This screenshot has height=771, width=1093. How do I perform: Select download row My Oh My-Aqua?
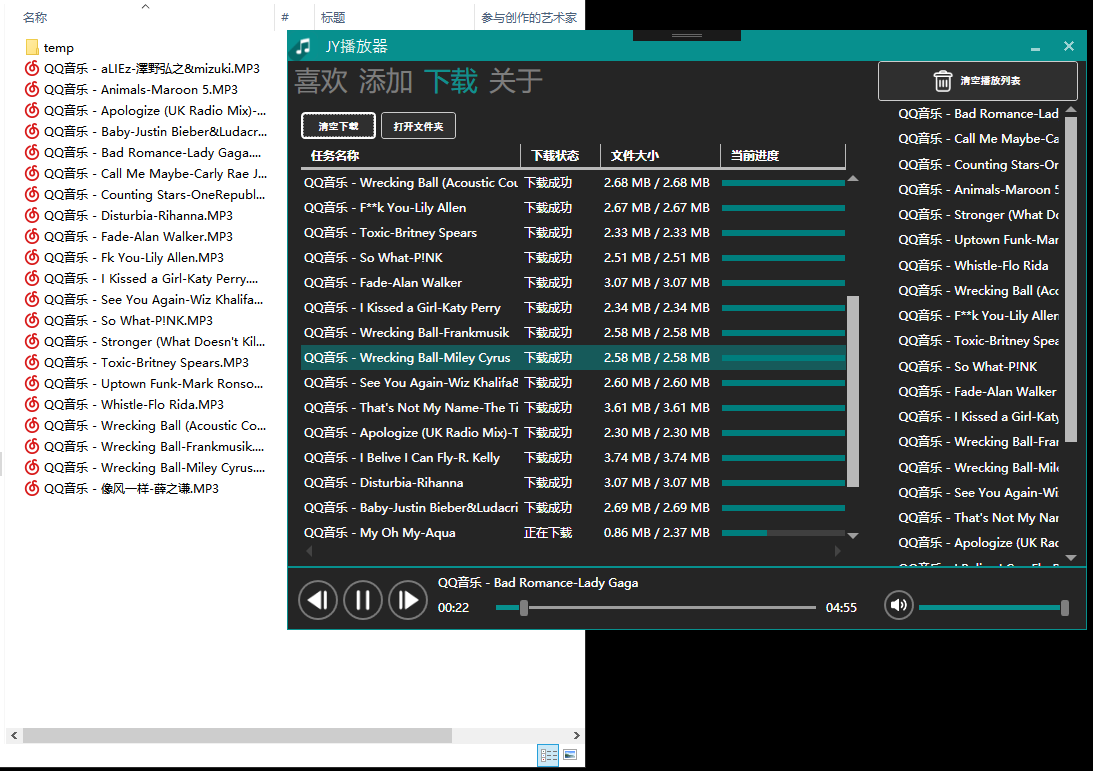pyautogui.click(x=573, y=533)
